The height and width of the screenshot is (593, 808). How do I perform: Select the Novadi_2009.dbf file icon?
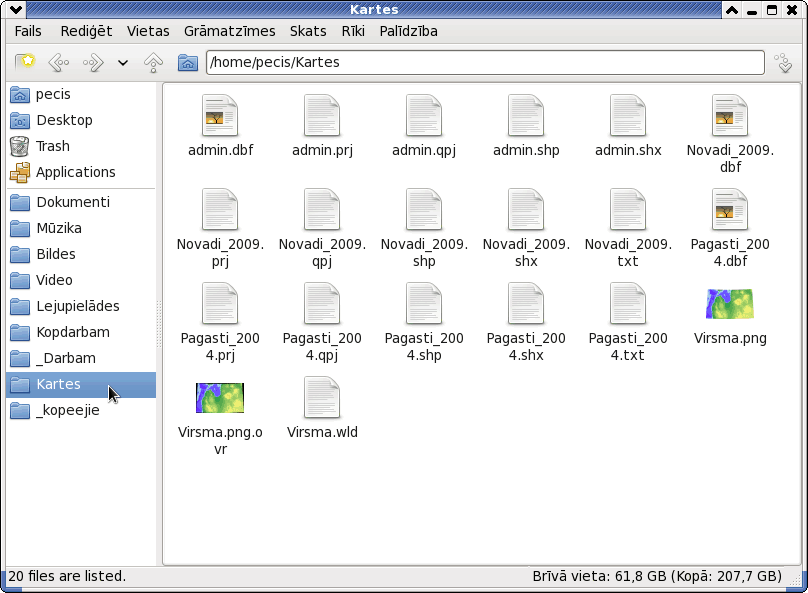730,115
